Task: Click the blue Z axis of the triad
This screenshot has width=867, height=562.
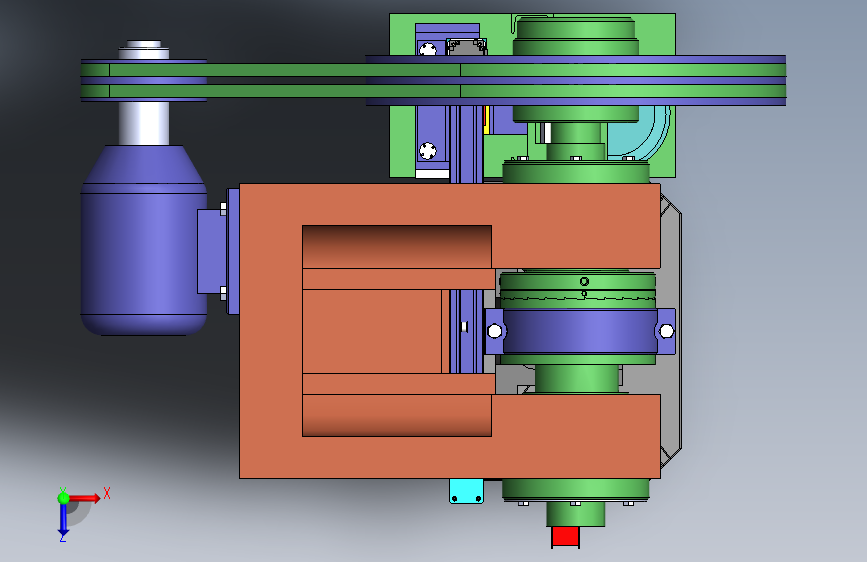Action: tap(63, 520)
